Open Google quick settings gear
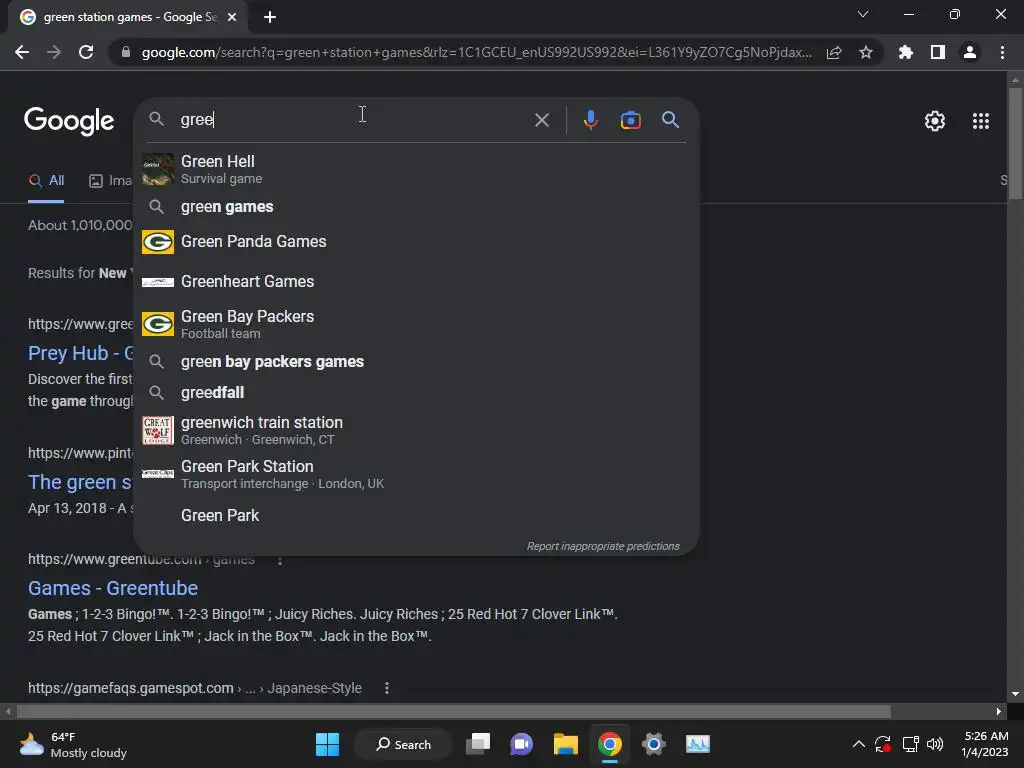This screenshot has height=768, width=1024. (x=935, y=121)
